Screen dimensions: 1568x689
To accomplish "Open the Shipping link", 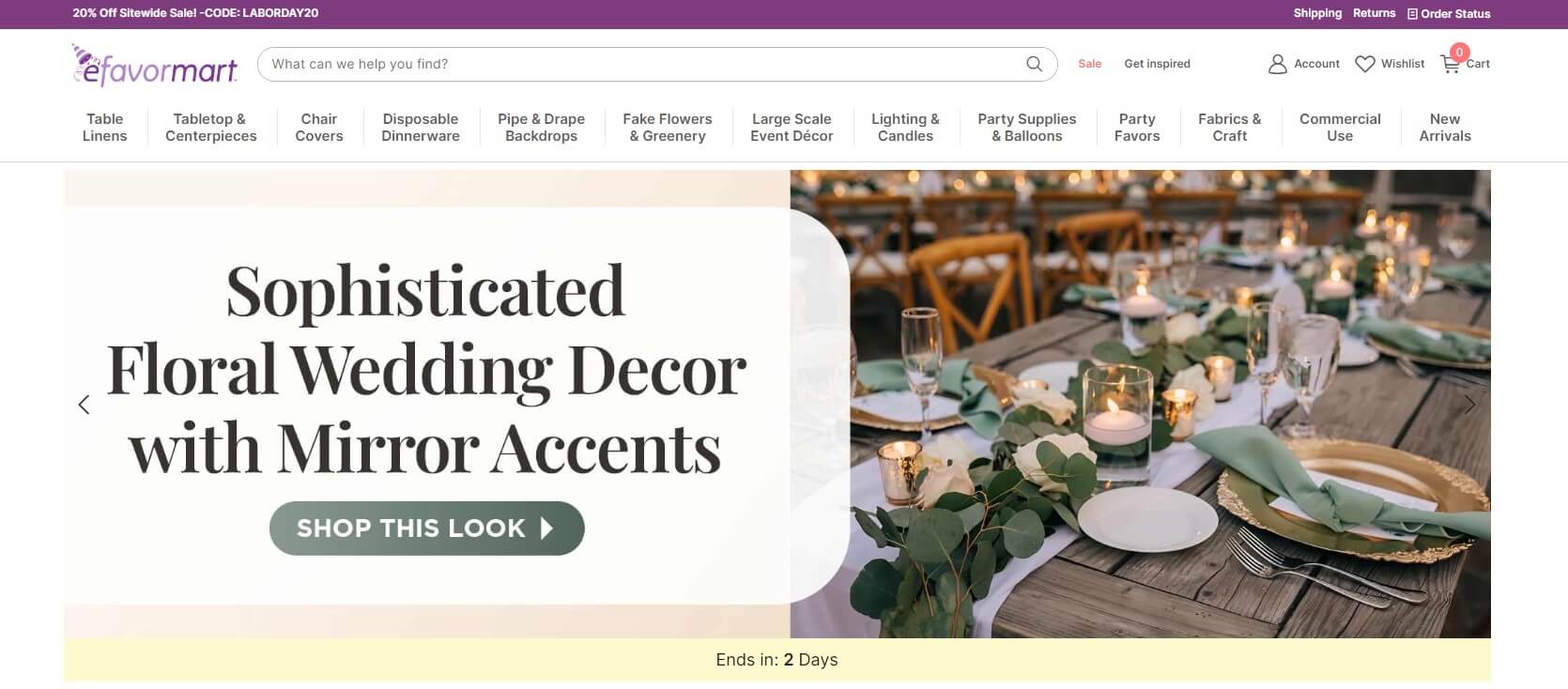I will click(x=1317, y=13).
